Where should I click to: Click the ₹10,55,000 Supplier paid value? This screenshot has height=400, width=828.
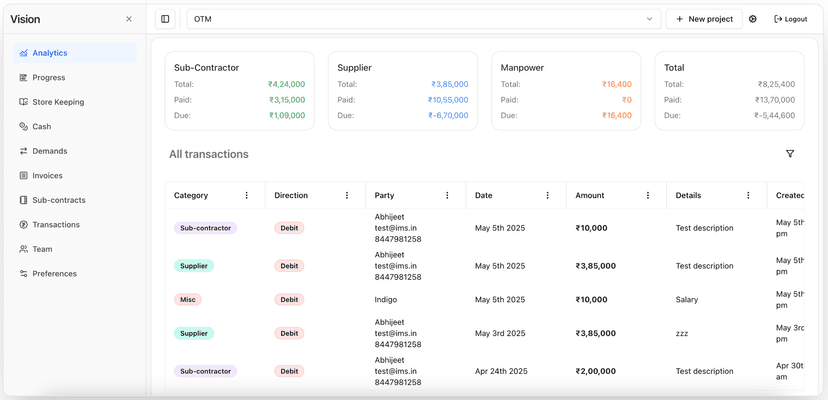click(x=448, y=100)
